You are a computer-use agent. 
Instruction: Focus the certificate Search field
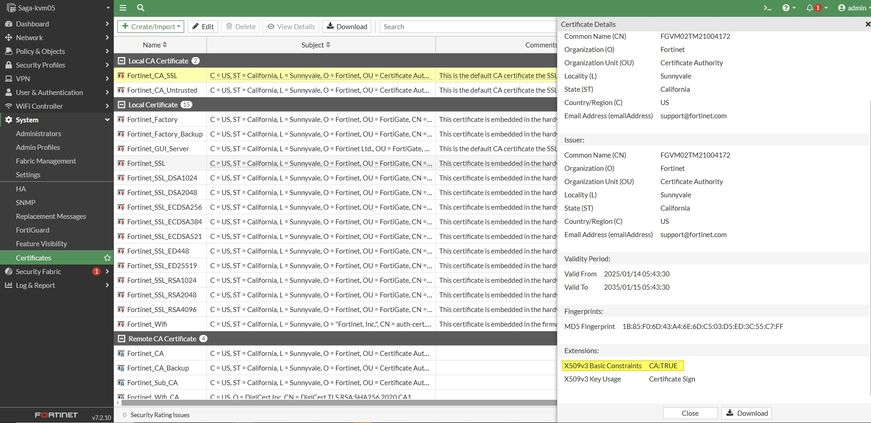point(468,27)
